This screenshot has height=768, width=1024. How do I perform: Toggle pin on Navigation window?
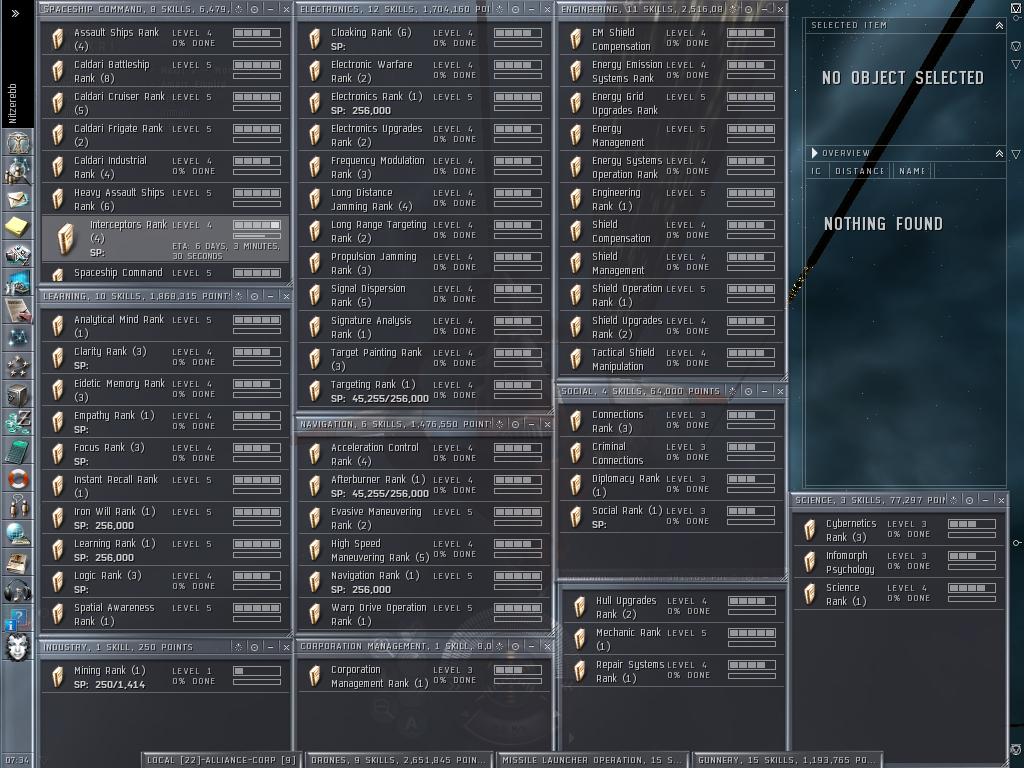(500, 424)
